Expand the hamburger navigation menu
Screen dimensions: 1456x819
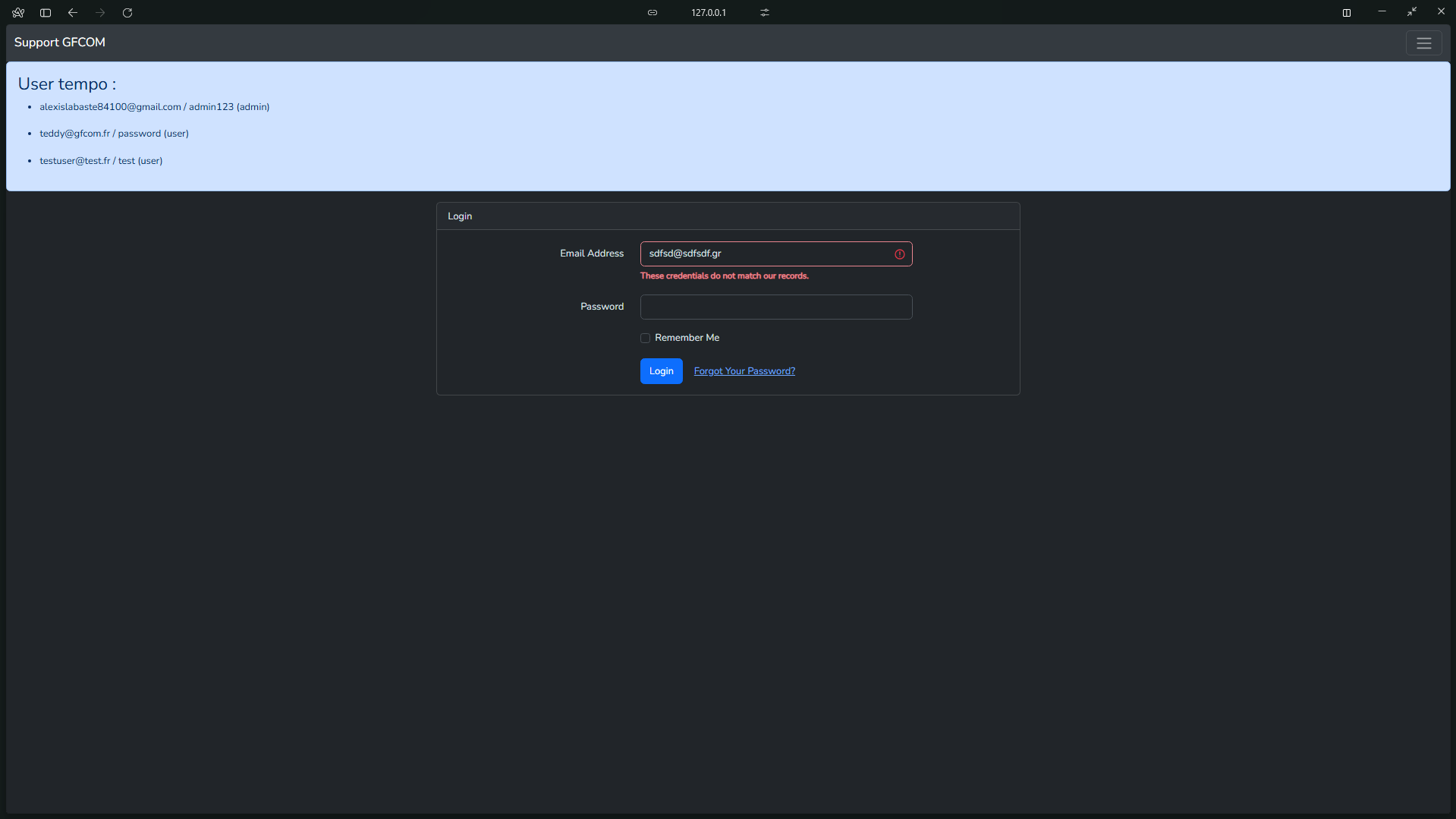(1423, 43)
